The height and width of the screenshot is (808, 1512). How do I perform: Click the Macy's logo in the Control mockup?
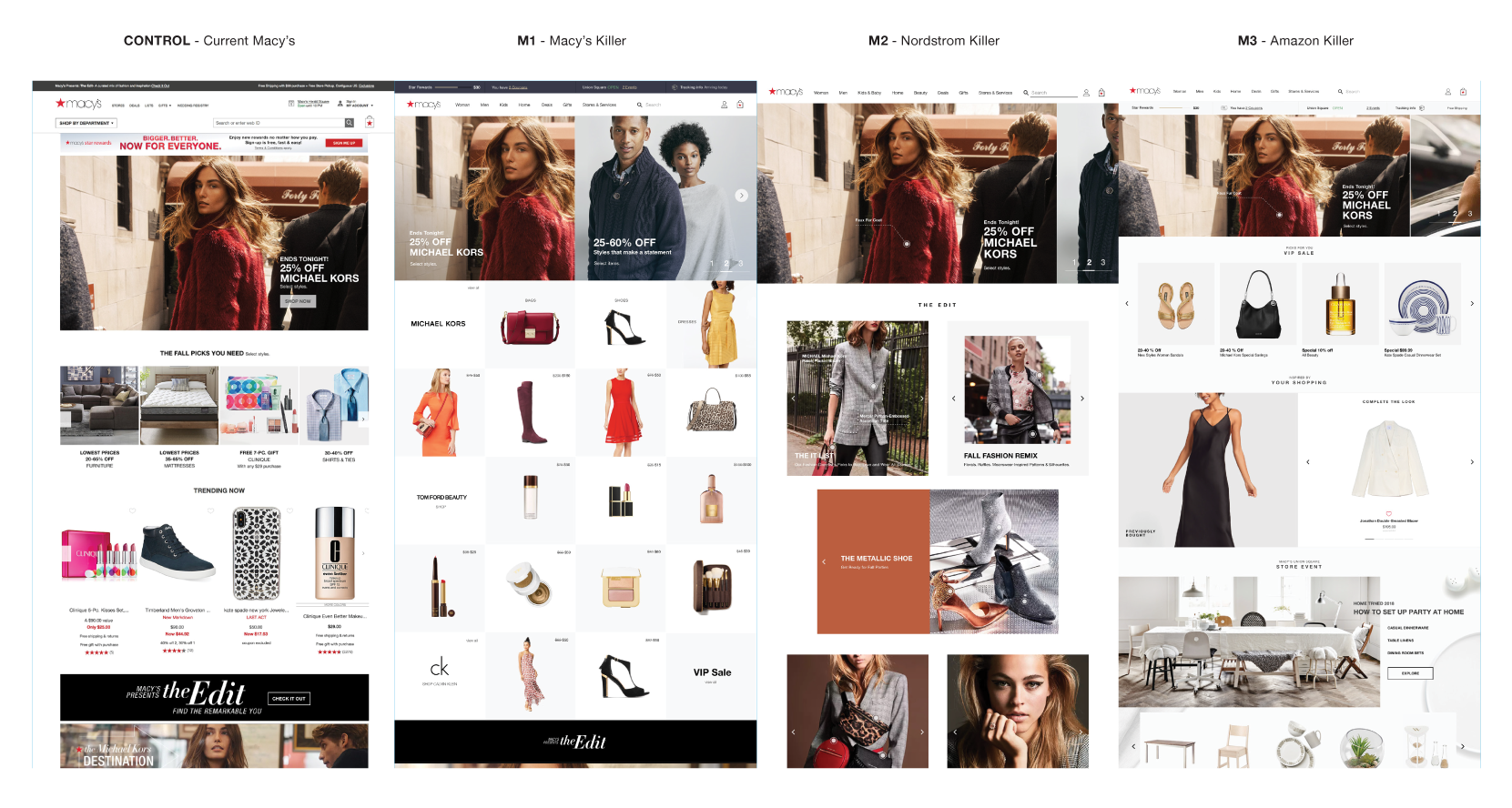tap(78, 104)
